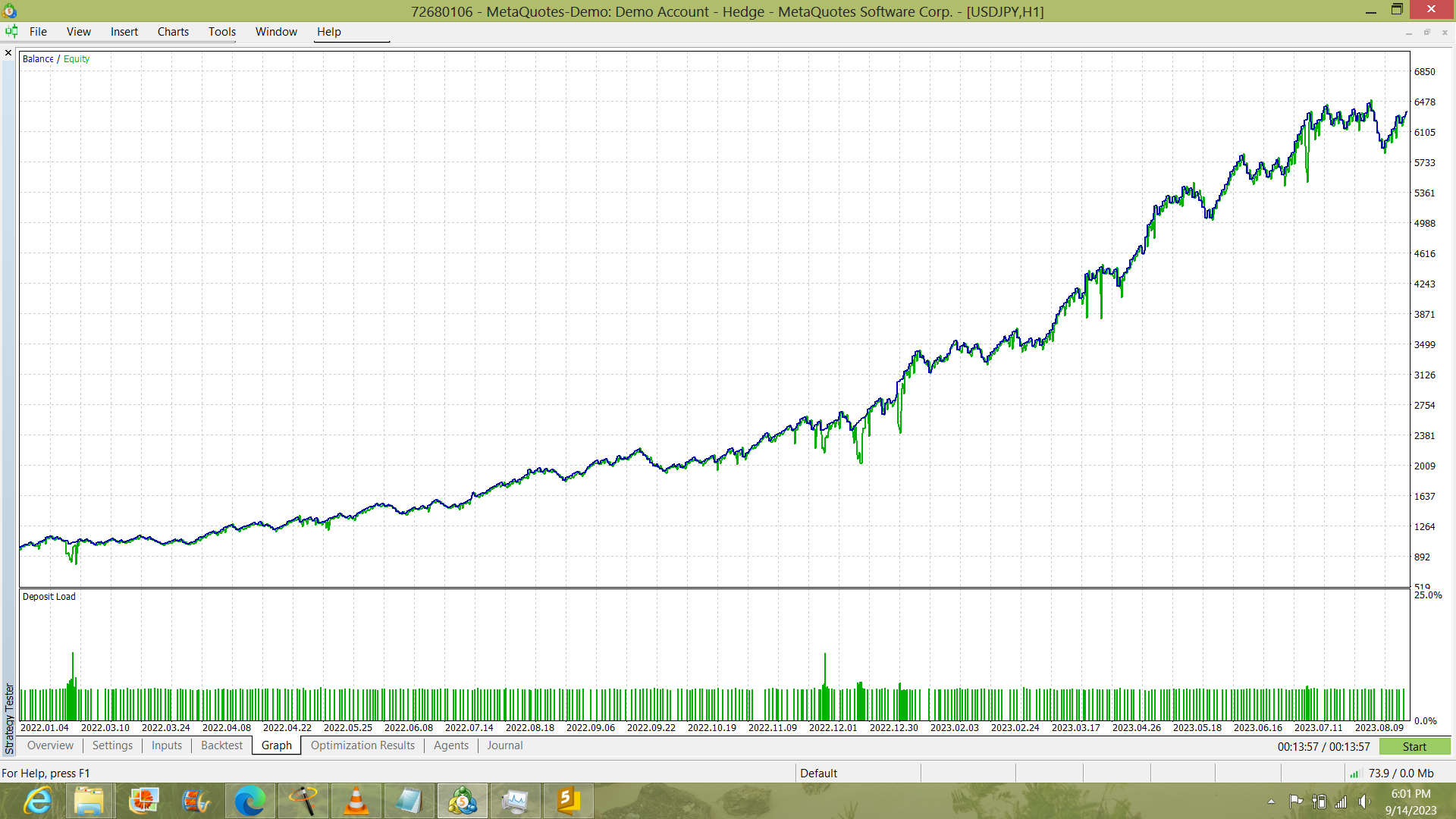Open the Insert menu
Screen dimensions: 1456x819
click(124, 32)
